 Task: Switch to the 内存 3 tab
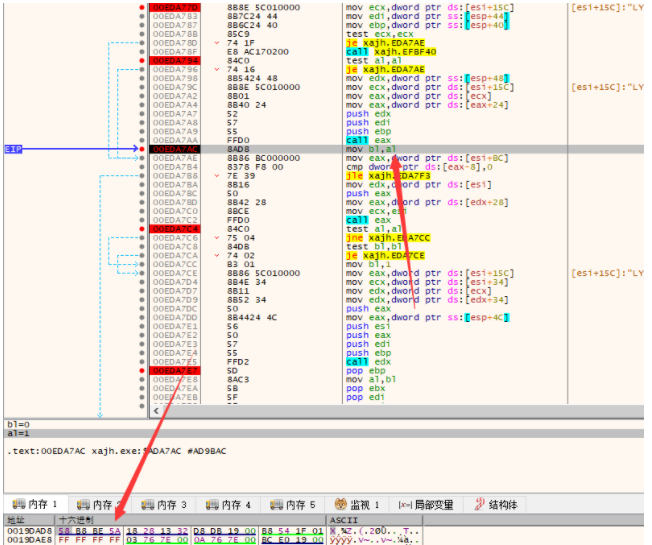point(163,505)
